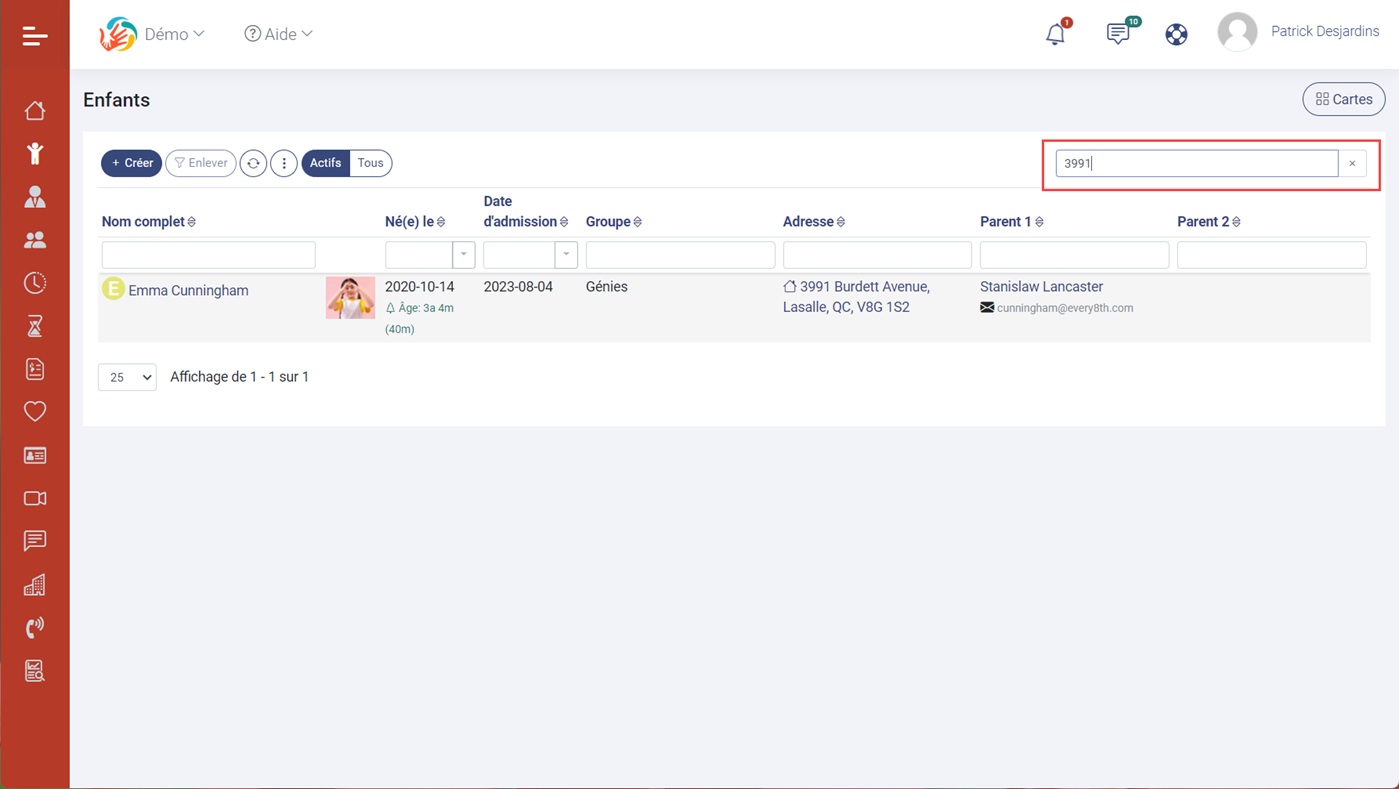Open the Démo dropdown menu
1399x789 pixels.
coord(173,33)
